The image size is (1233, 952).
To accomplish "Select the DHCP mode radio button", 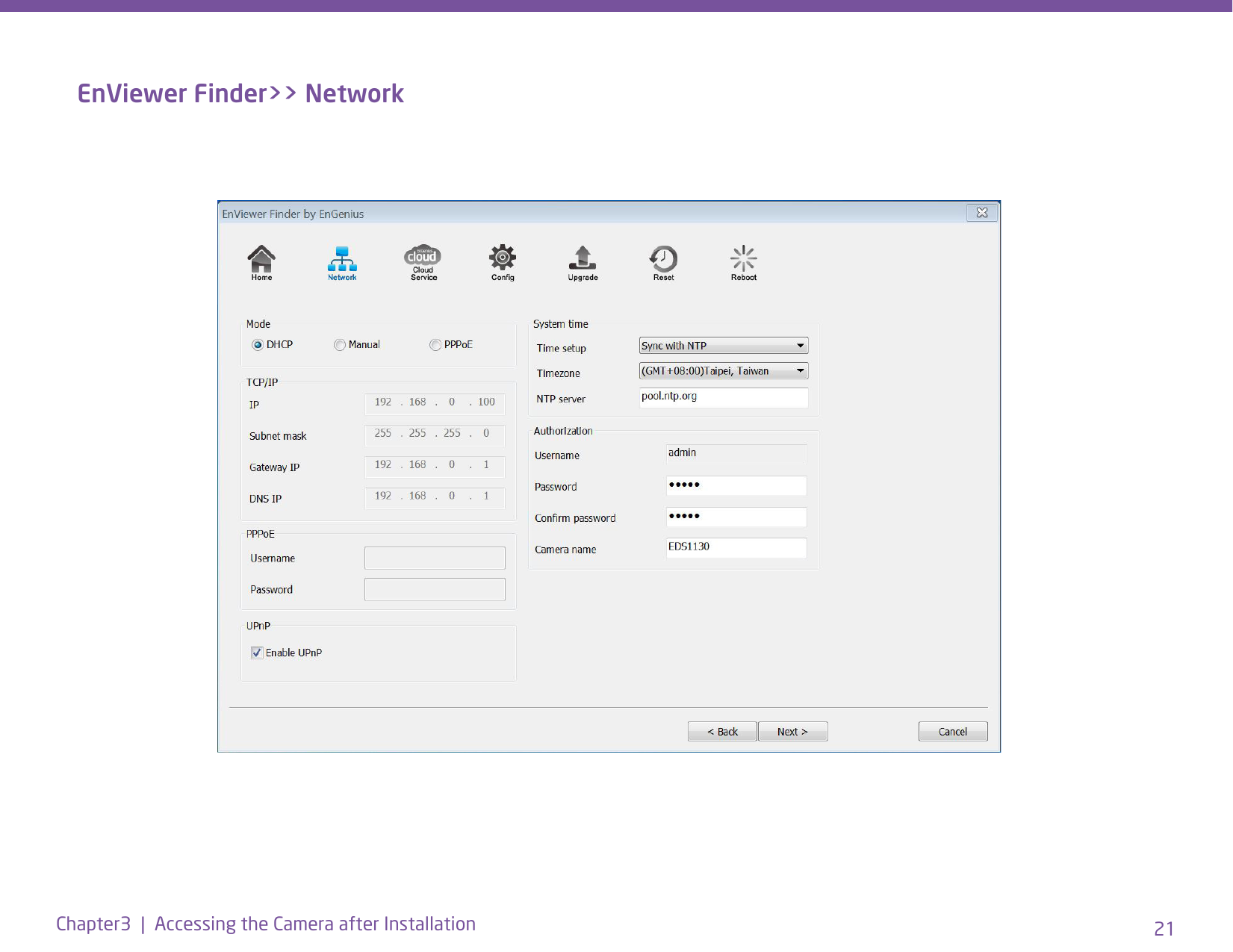I will pos(258,344).
